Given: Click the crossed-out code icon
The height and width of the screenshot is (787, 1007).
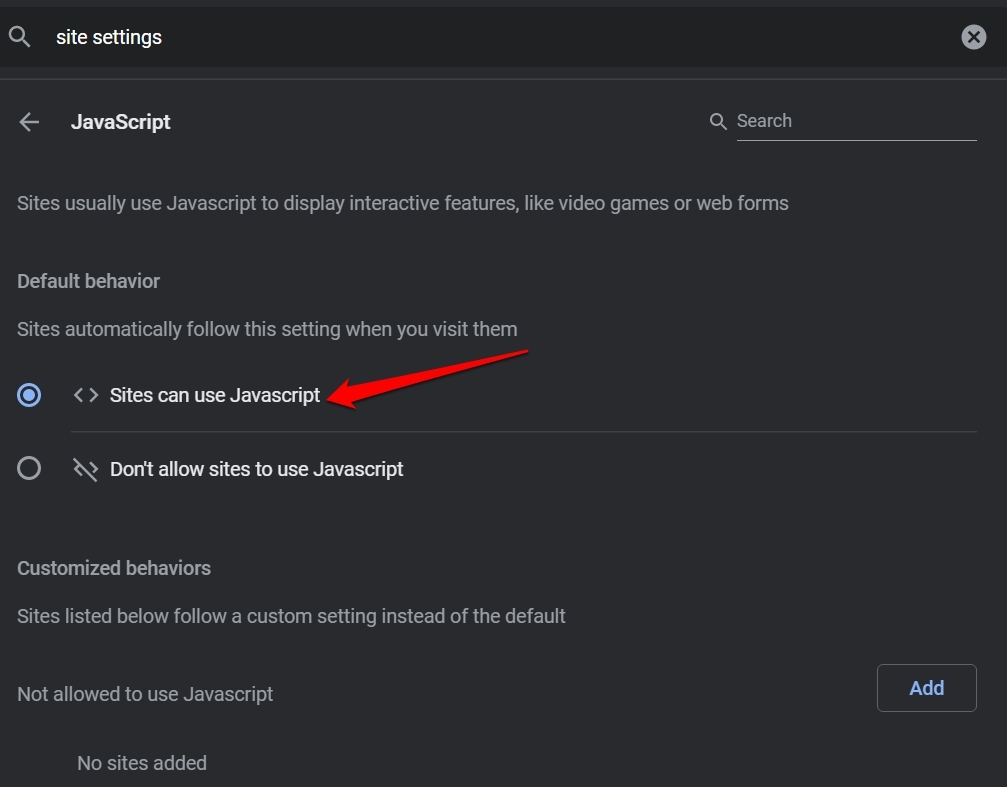Looking at the screenshot, I should click(x=85, y=470).
